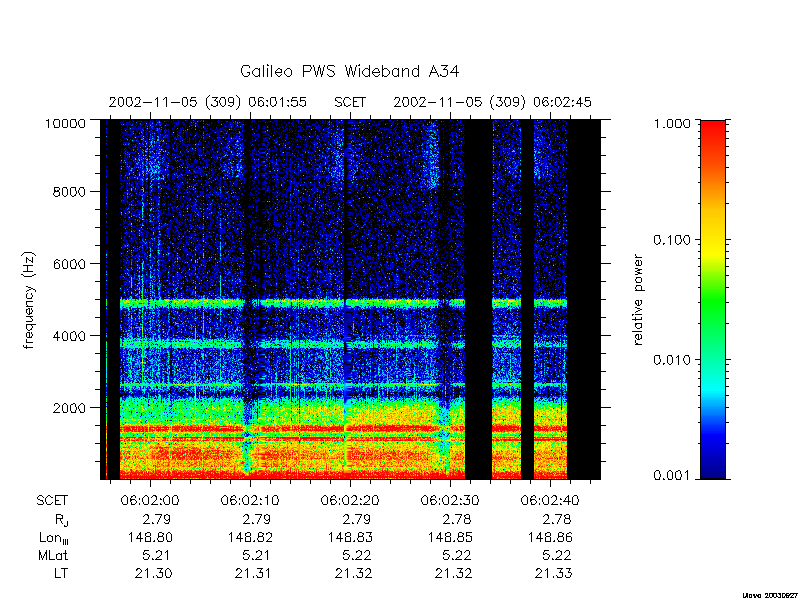Click the "SCET" label between the plot's time stamps

pyautogui.click(x=350, y=103)
